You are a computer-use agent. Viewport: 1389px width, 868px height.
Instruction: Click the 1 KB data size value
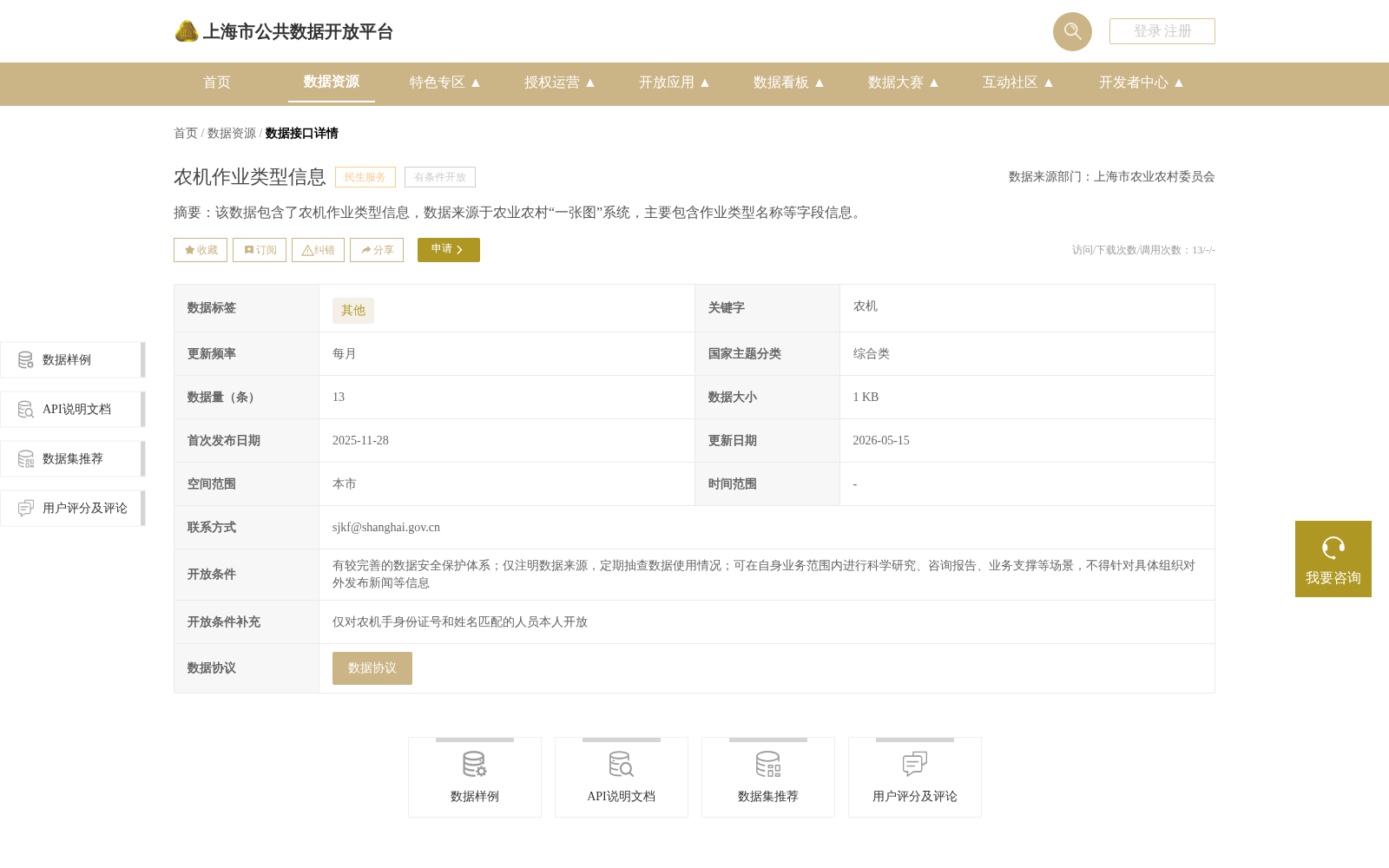tap(866, 398)
